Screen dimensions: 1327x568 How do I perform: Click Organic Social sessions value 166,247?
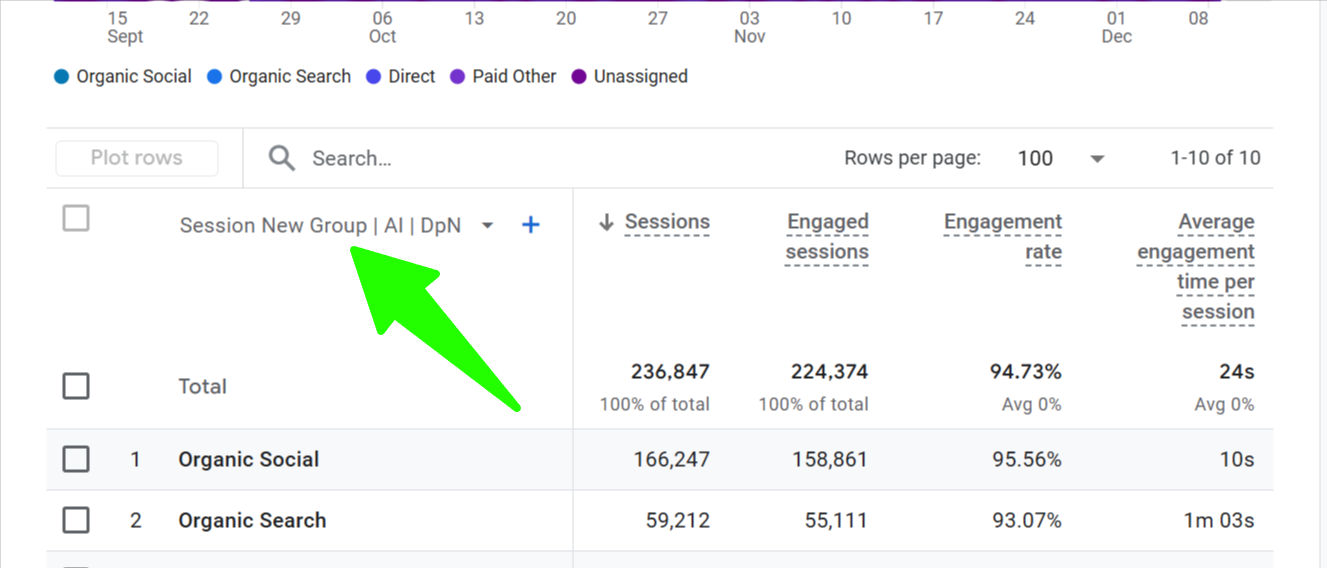coord(672,460)
